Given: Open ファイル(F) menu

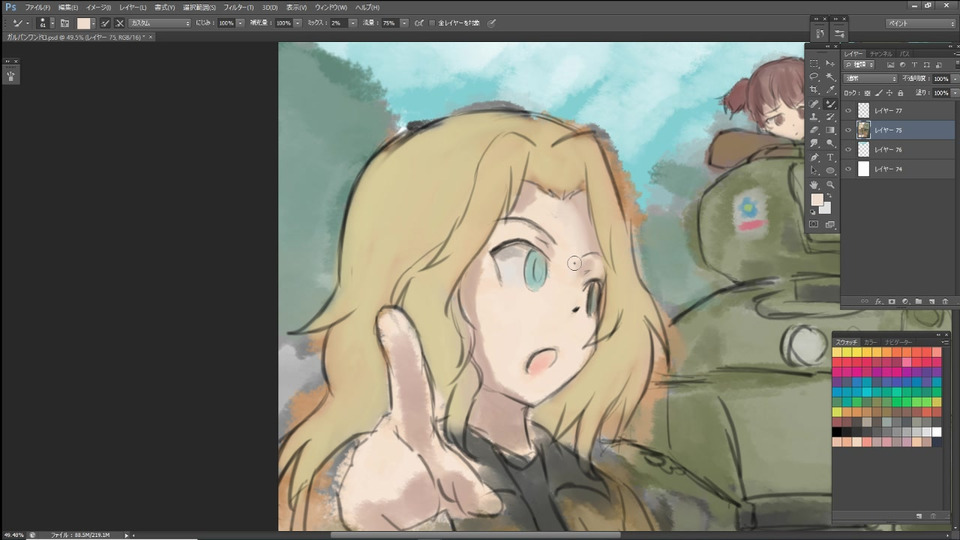Looking at the screenshot, I should [x=37, y=7].
